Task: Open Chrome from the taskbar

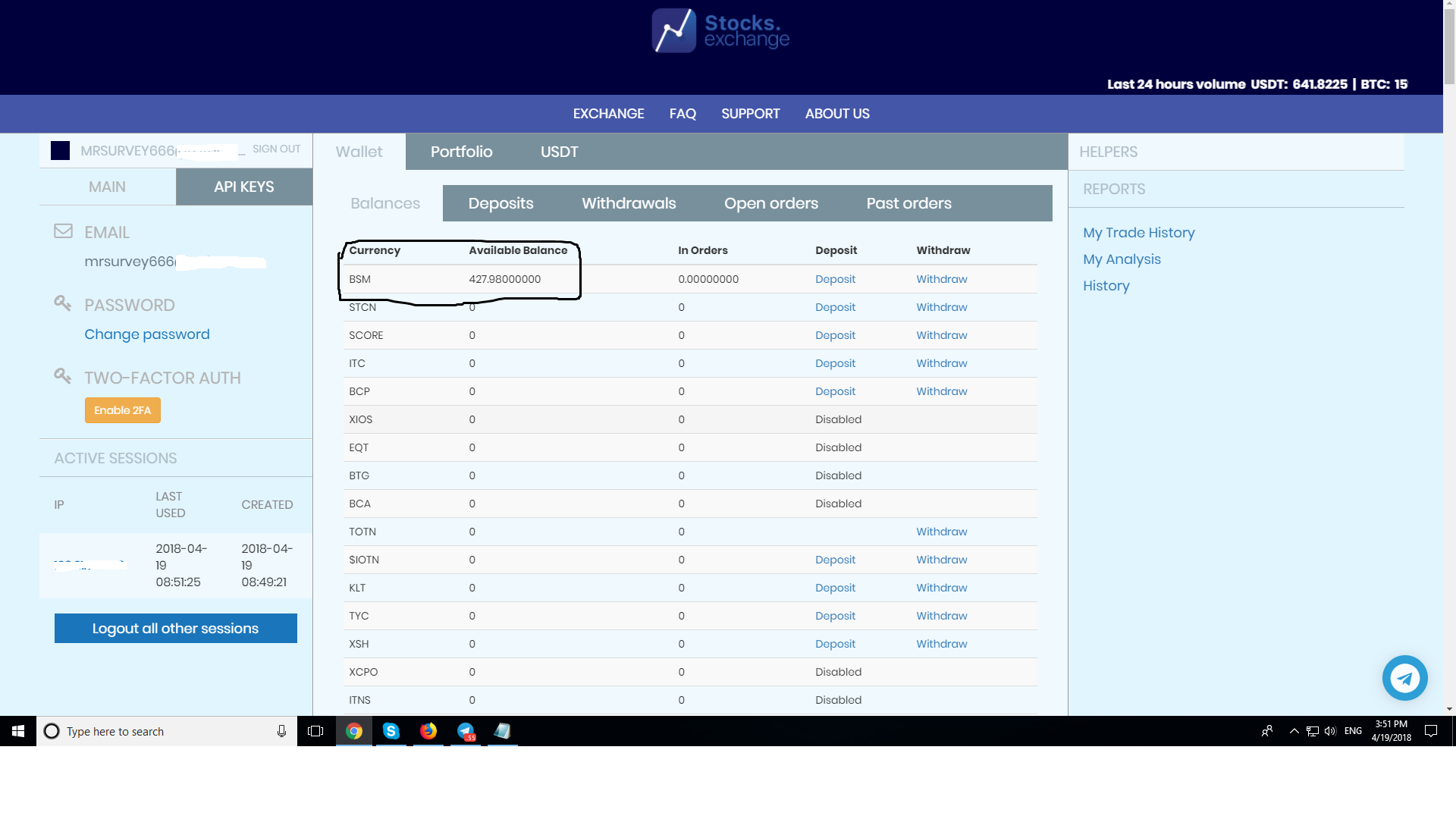Action: point(354,731)
